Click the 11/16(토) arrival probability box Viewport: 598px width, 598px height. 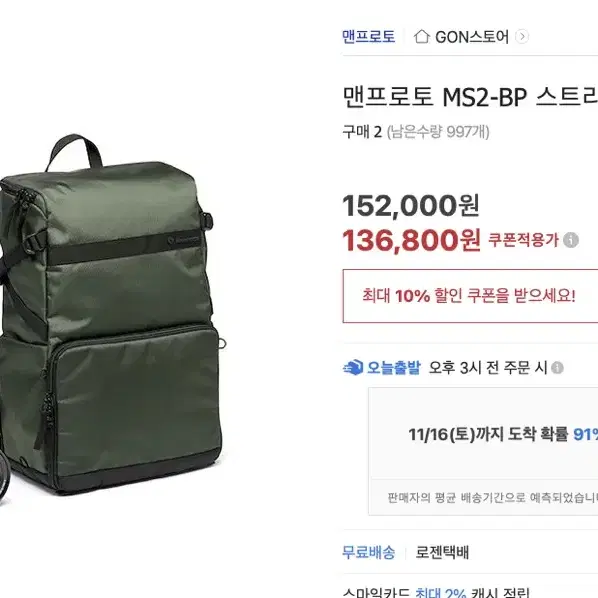pyautogui.click(x=483, y=434)
